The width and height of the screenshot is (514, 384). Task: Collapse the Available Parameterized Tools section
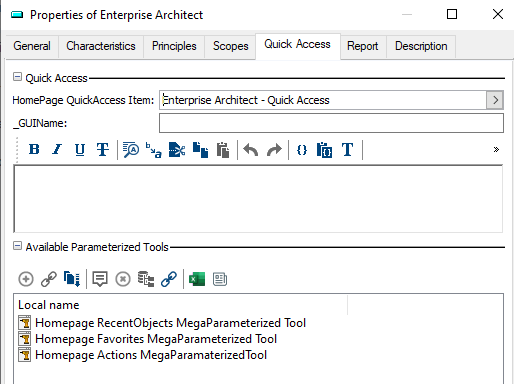click(17, 246)
